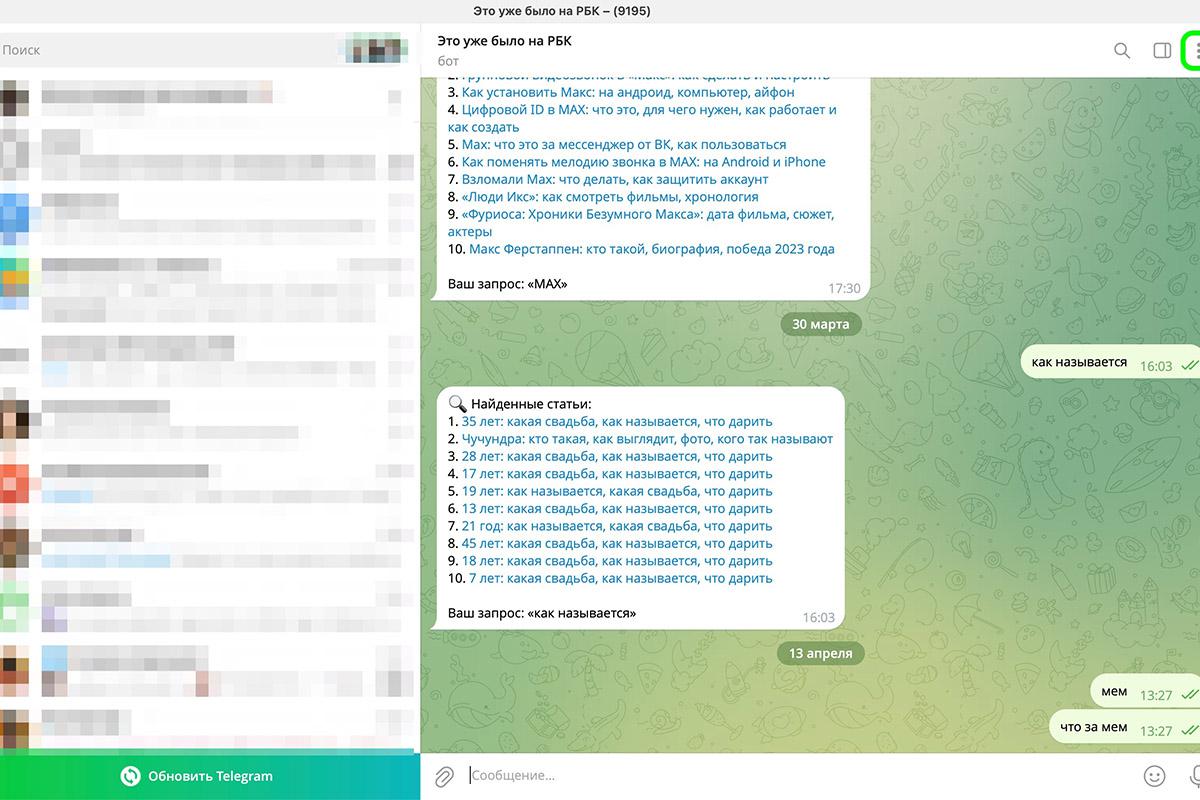Click the microphone voice message icon
Screen dimensions: 1200x800
tap(1195, 775)
